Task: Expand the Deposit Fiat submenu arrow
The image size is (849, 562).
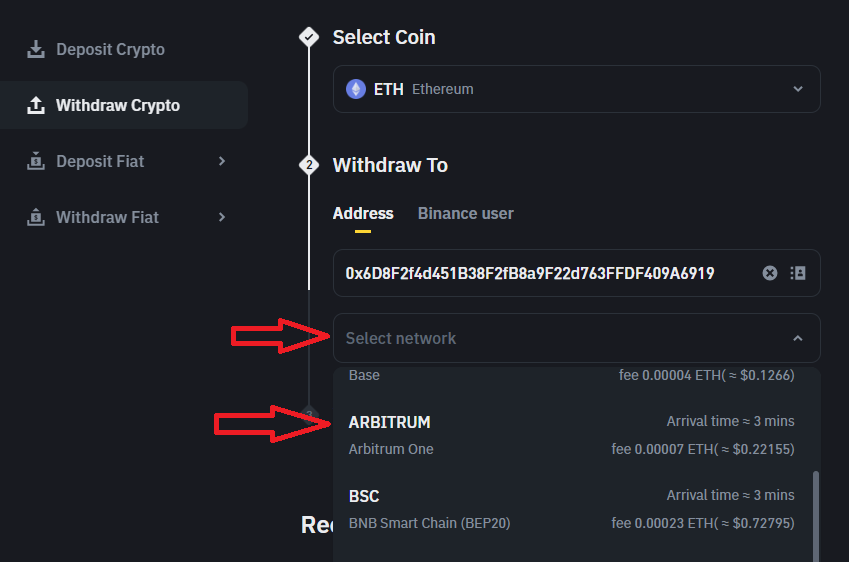Action: click(x=221, y=161)
